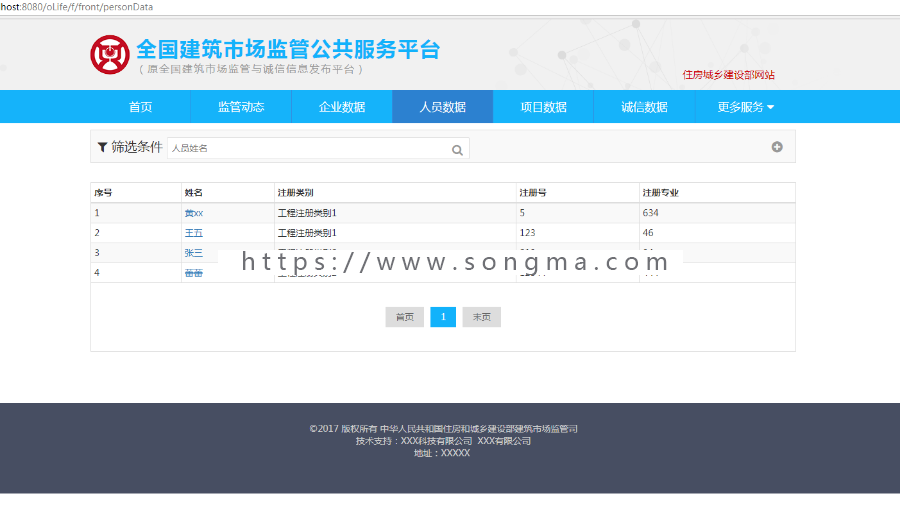Open 诚信数据 navigation tab

click(644, 107)
